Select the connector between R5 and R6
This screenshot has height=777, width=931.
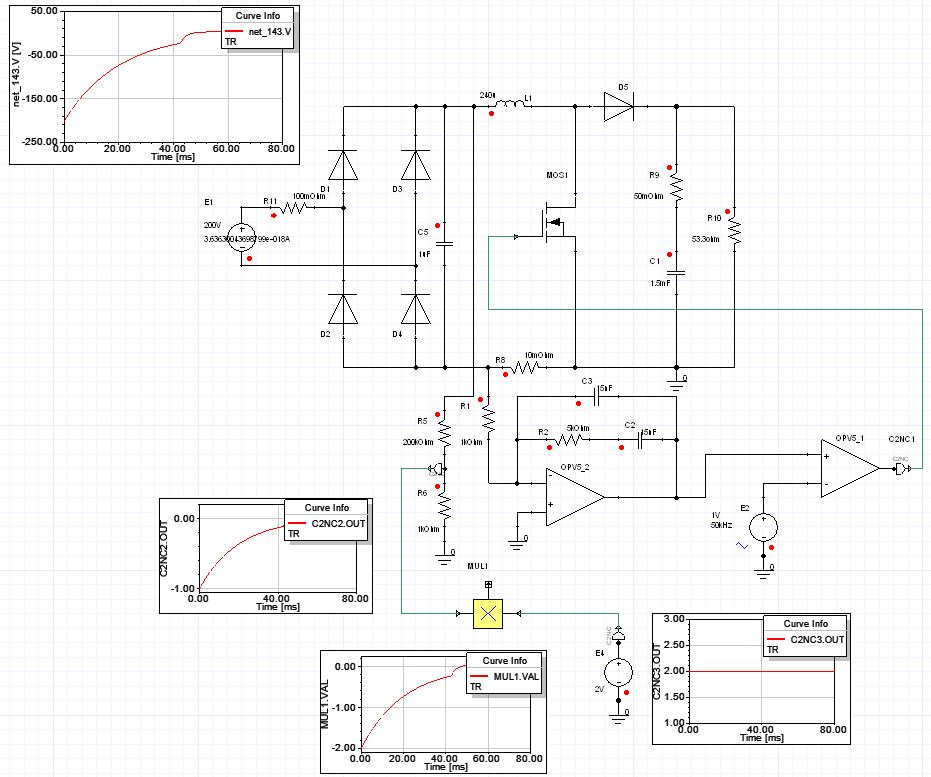(436, 469)
